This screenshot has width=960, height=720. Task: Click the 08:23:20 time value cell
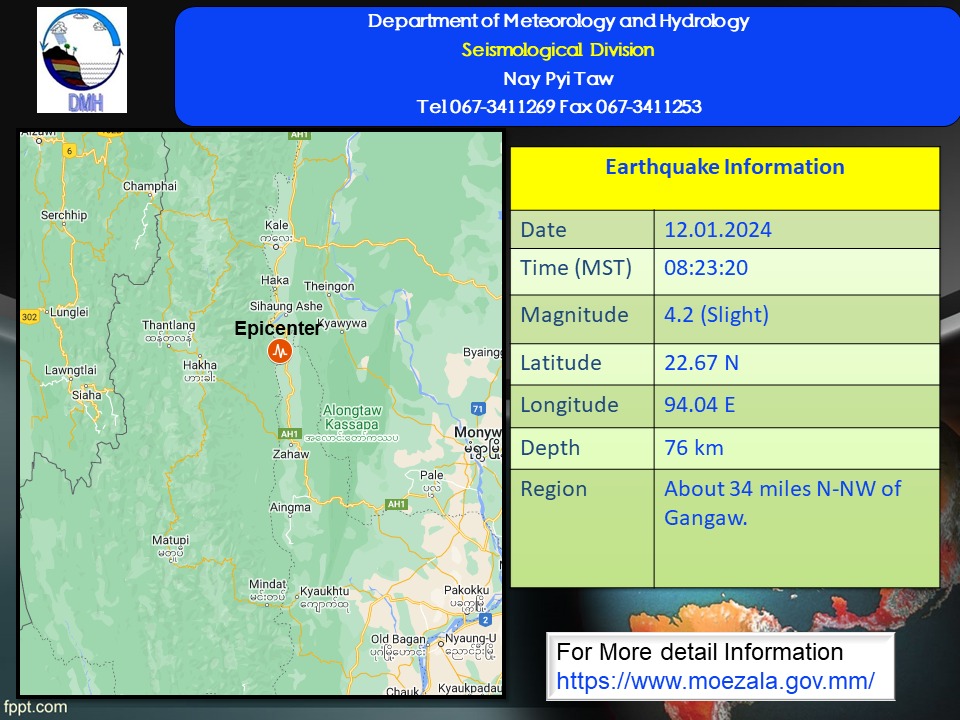pyautogui.click(x=706, y=268)
